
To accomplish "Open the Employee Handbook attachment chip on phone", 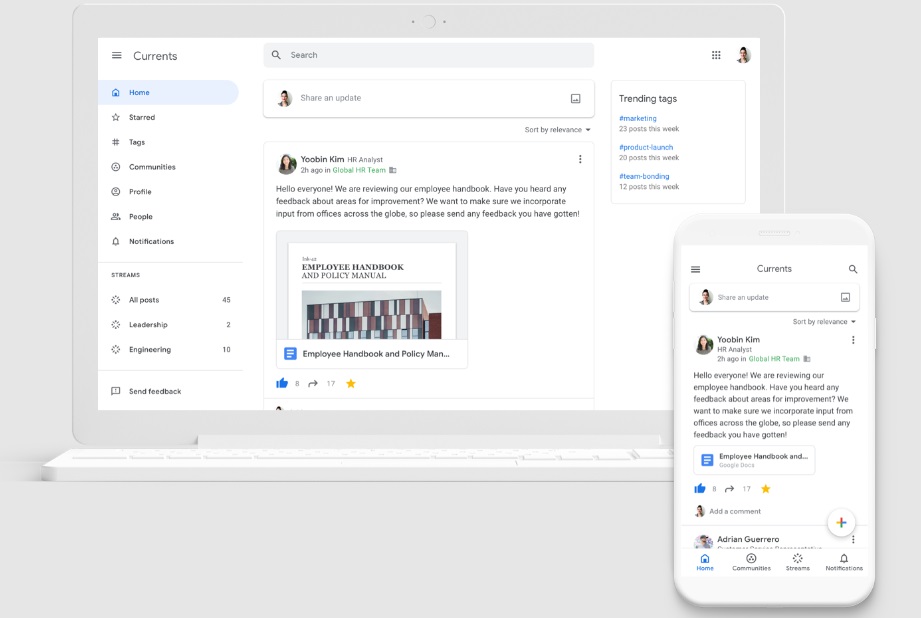I will point(754,459).
